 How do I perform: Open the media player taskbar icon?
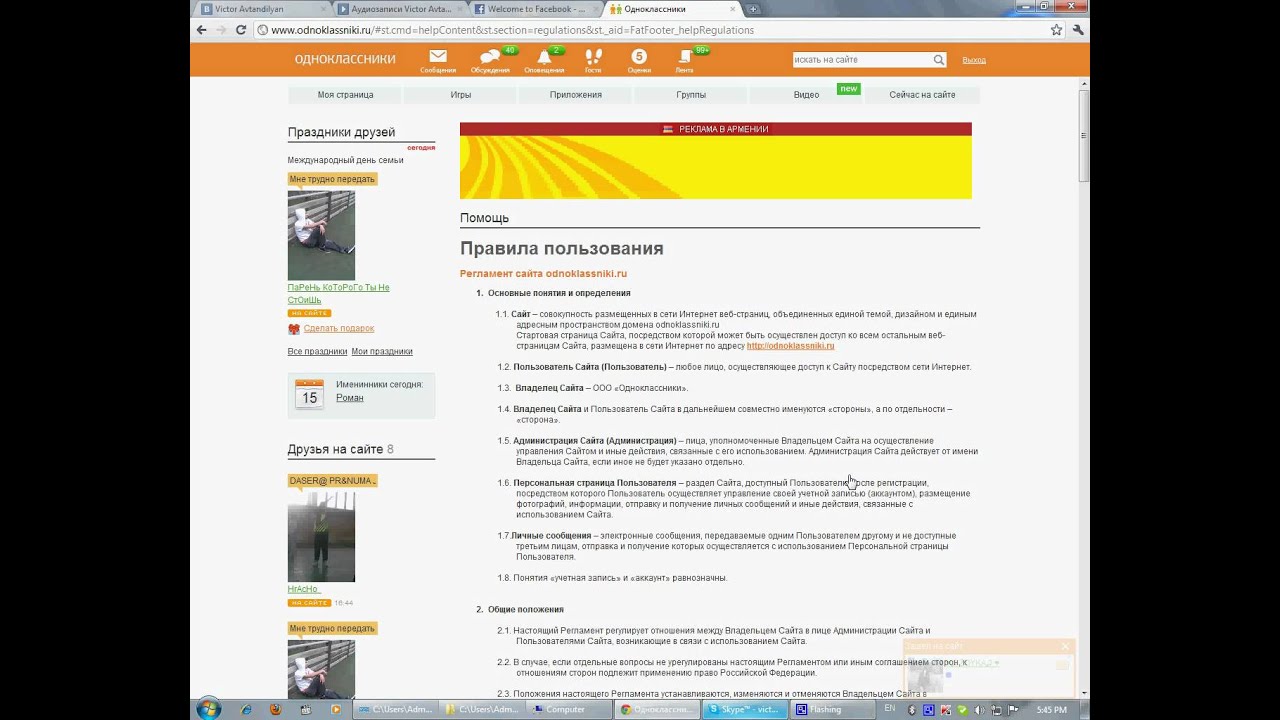click(x=336, y=710)
